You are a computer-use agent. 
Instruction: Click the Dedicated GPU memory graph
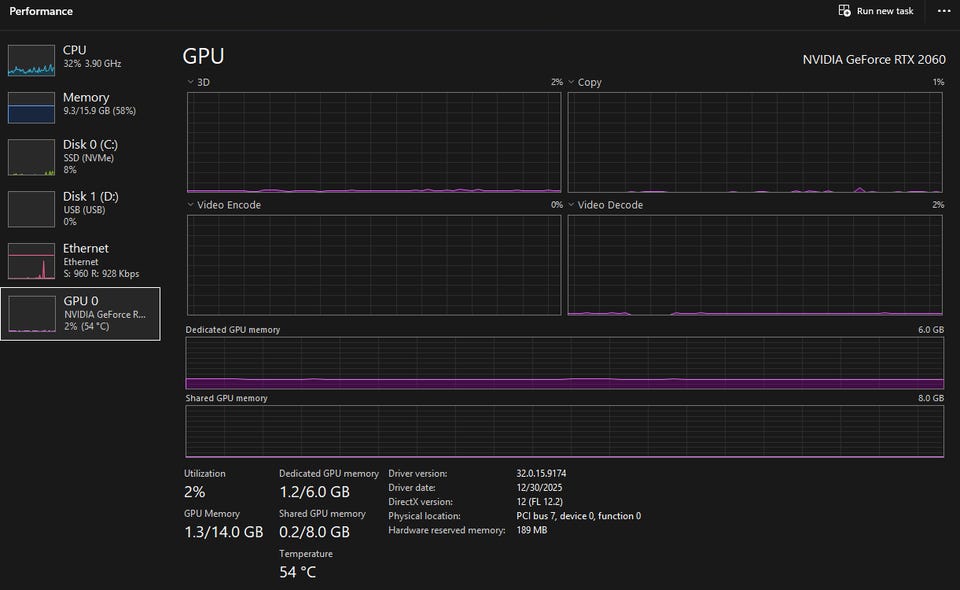[x=564, y=363]
